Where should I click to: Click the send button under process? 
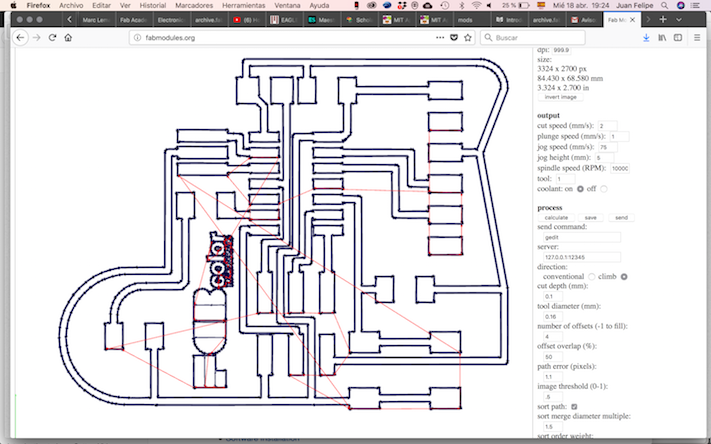pos(621,217)
